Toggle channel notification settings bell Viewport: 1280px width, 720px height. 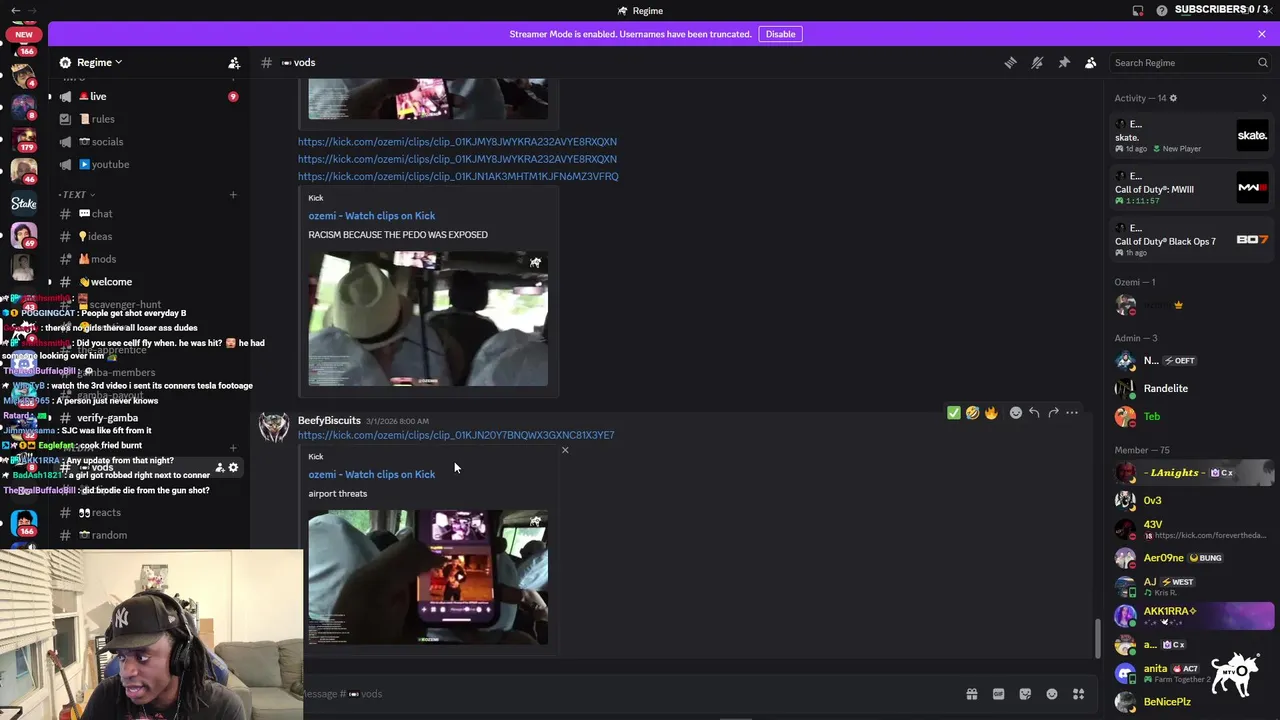point(1037,63)
